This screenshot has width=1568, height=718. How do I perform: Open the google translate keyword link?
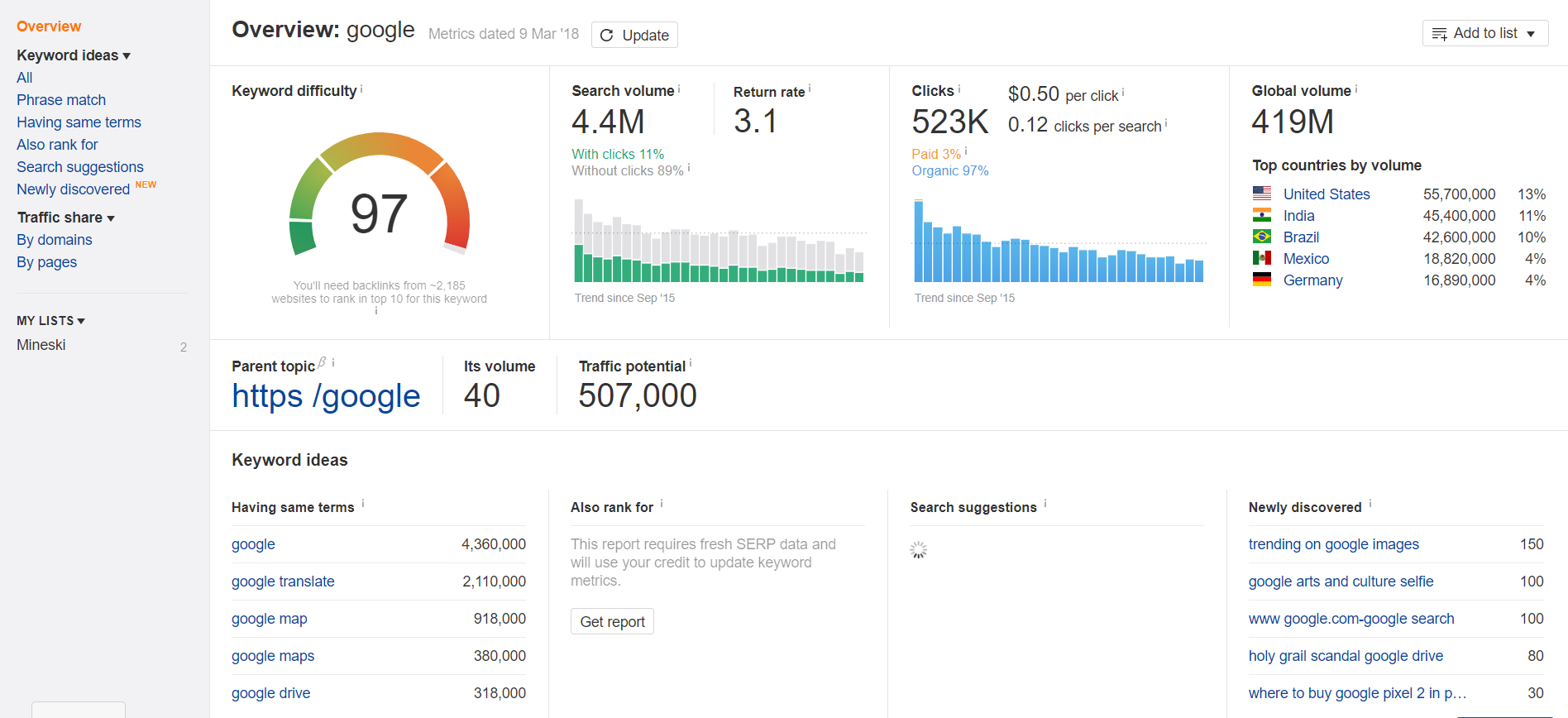(x=283, y=582)
